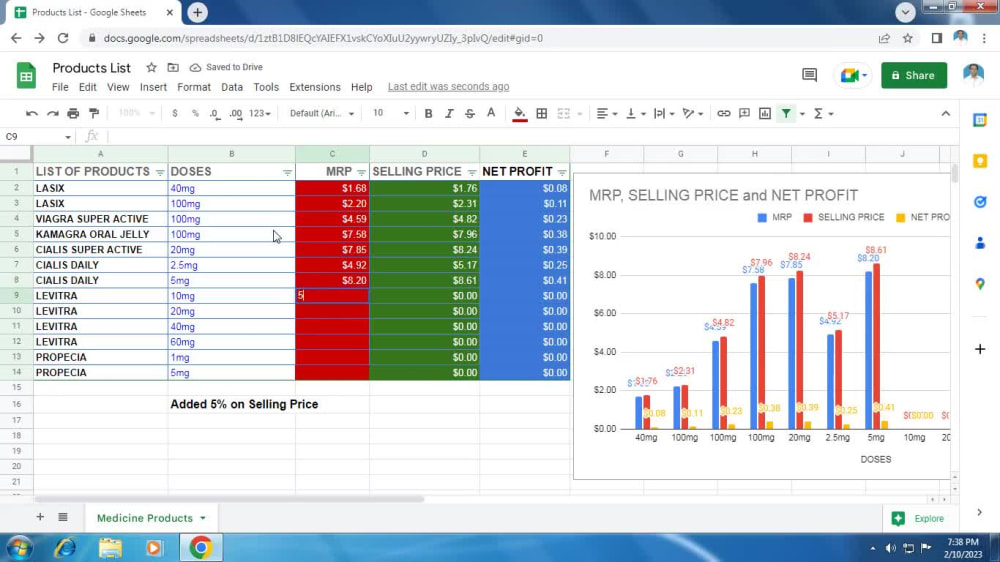
Task: Toggle bold formatting
Action: coord(429,114)
